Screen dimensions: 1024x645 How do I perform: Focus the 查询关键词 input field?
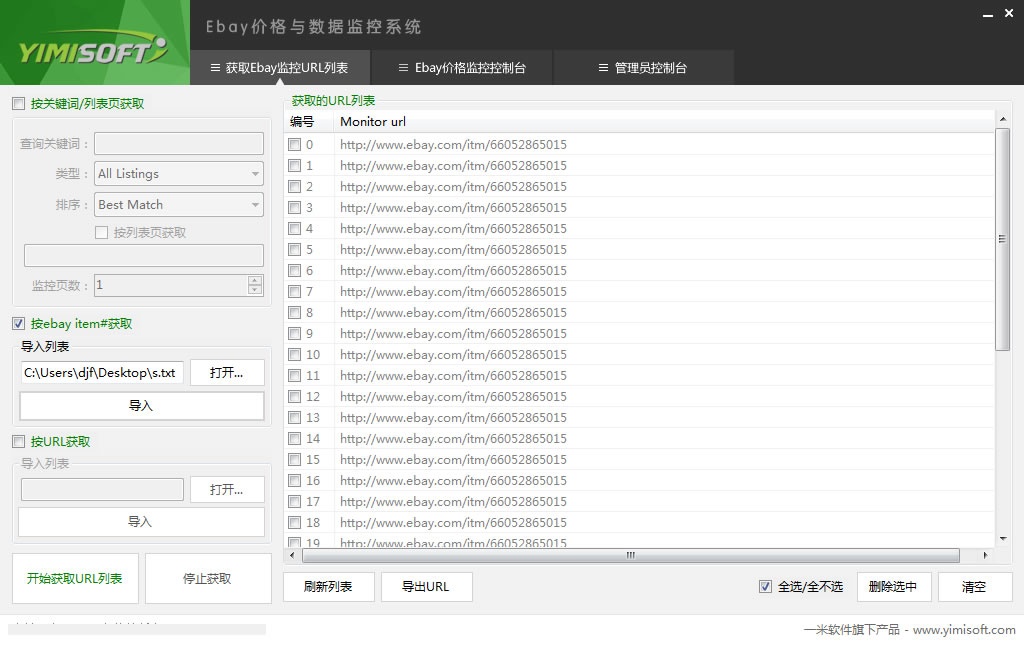pyautogui.click(x=179, y=144)
